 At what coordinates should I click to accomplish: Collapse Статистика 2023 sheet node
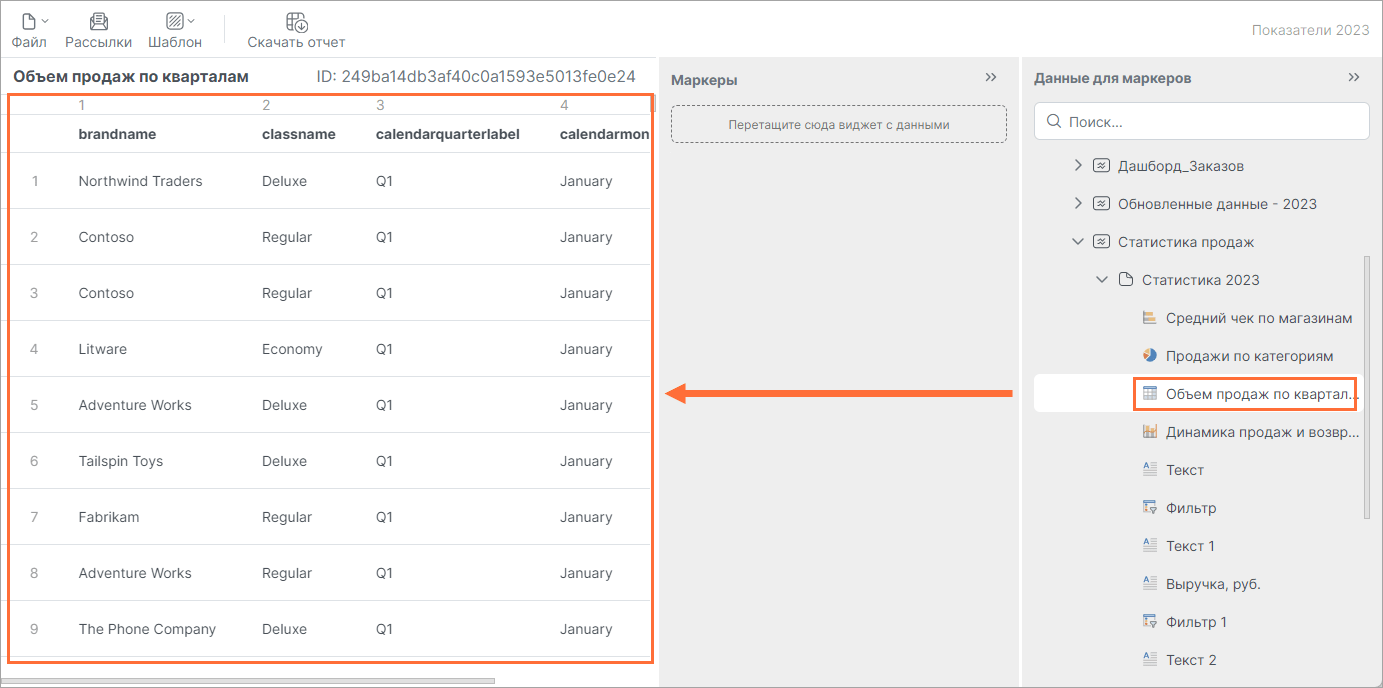tap(1102, 279)
